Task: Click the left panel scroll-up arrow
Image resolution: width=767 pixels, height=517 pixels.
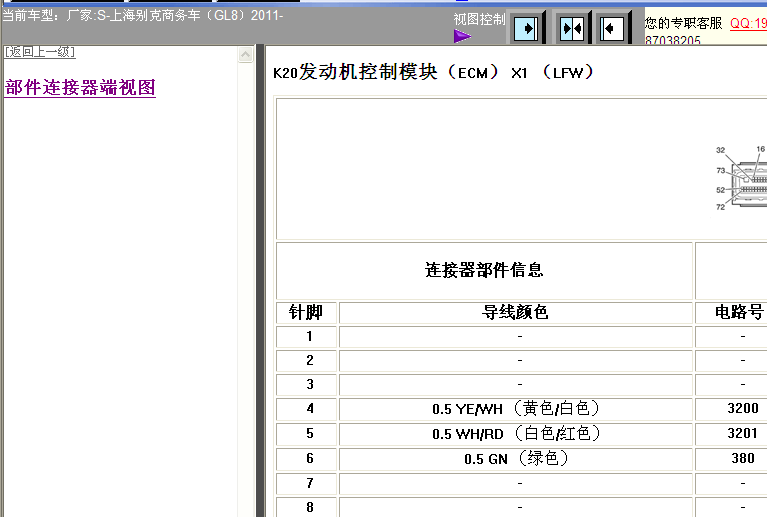Action: (246, 54)
